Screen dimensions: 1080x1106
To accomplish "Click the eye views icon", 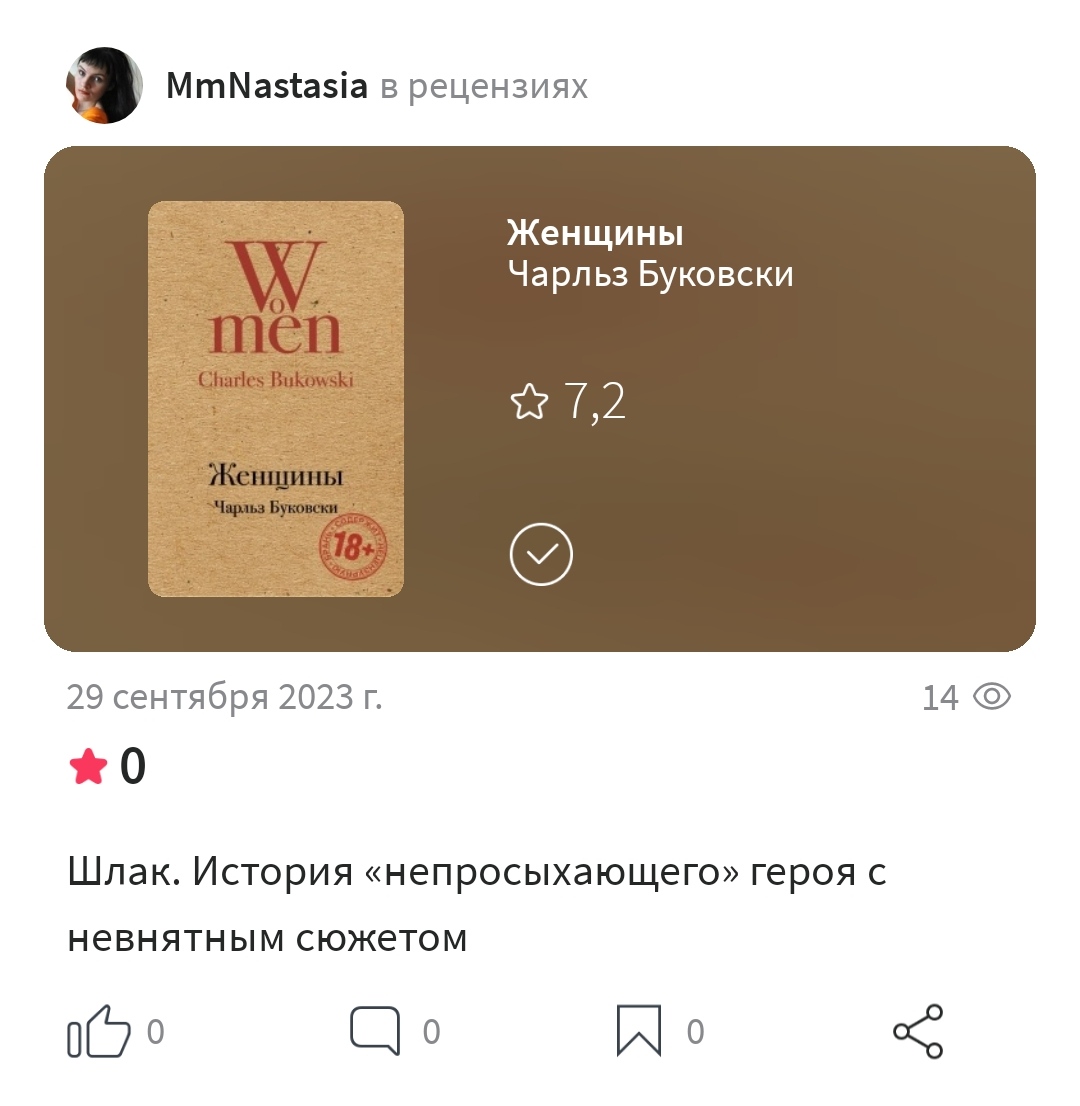I will pos(992,697).
